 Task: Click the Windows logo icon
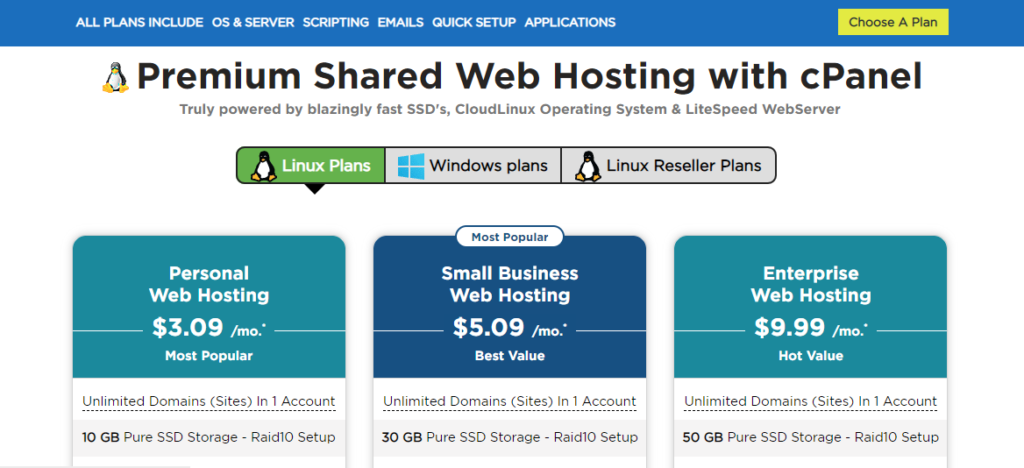click(x=411, y=166)
